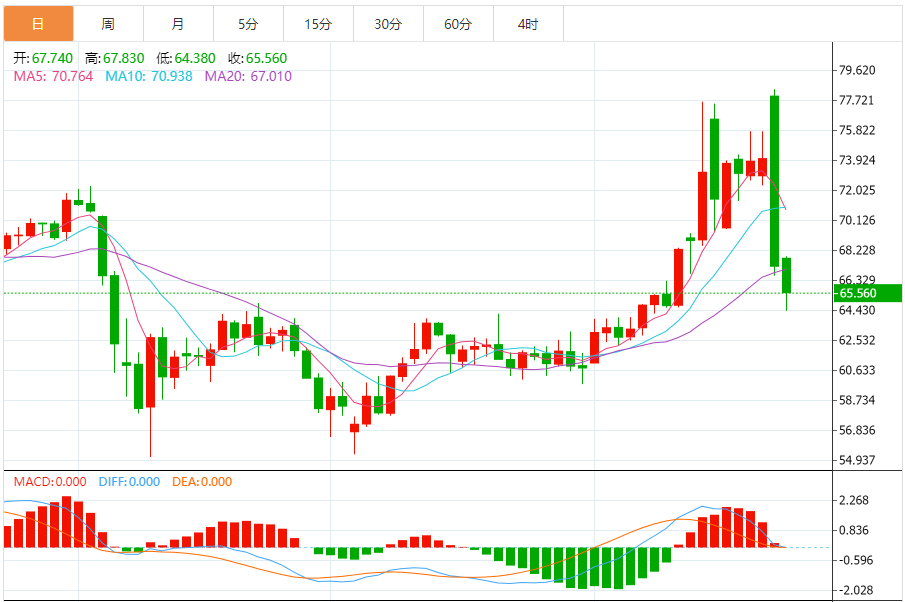The image size is (905, 602).
Task: Click the 低:64.380 low price value
Action: pos(186,58)
